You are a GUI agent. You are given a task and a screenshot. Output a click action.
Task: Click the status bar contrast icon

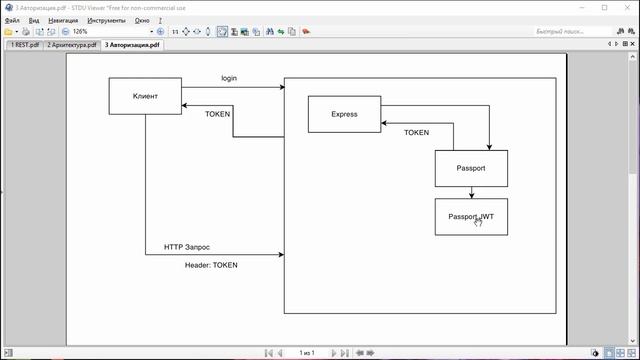tap(596, 353)
